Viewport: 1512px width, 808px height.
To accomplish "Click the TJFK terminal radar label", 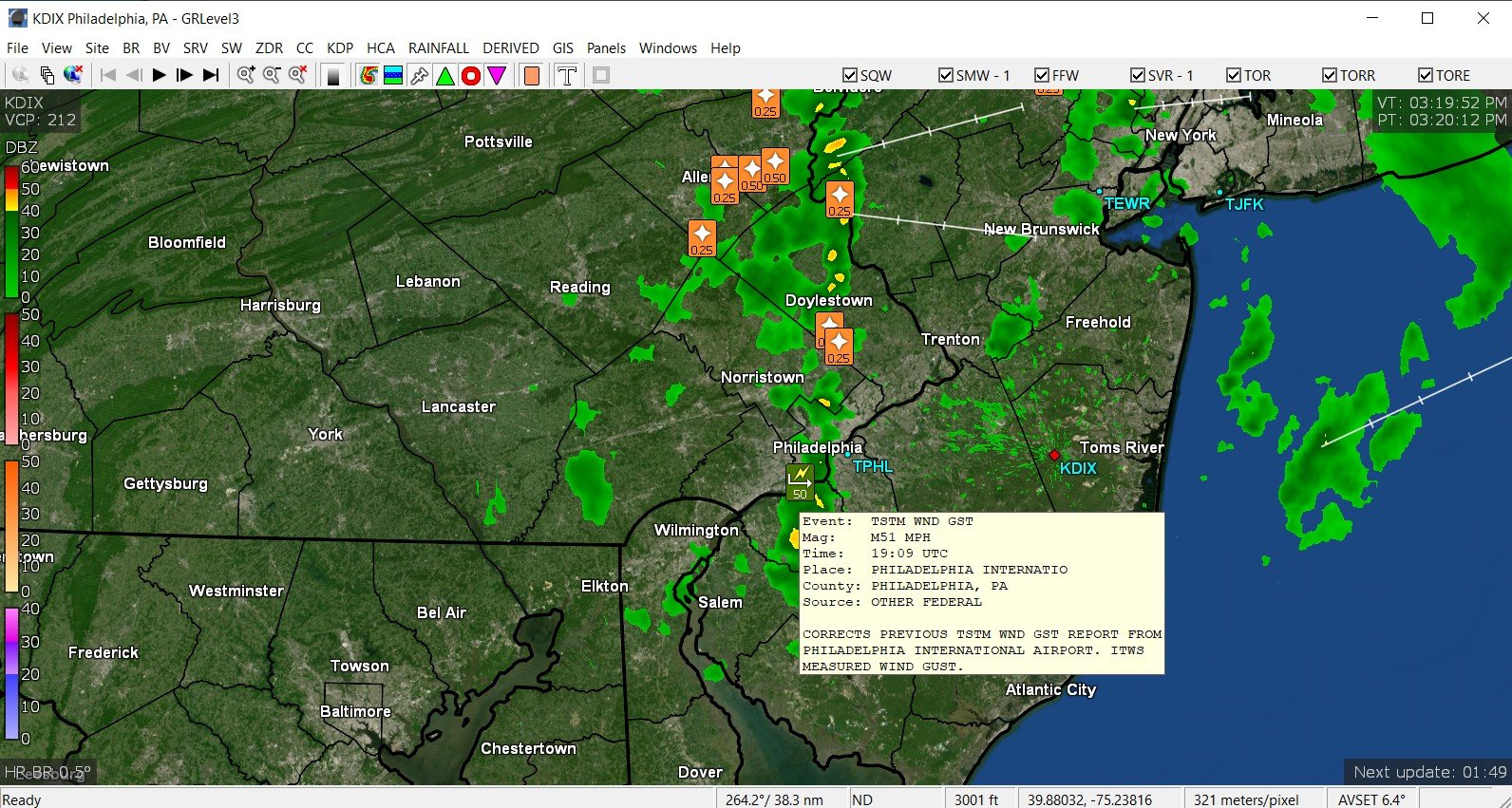I will 1243,204.
